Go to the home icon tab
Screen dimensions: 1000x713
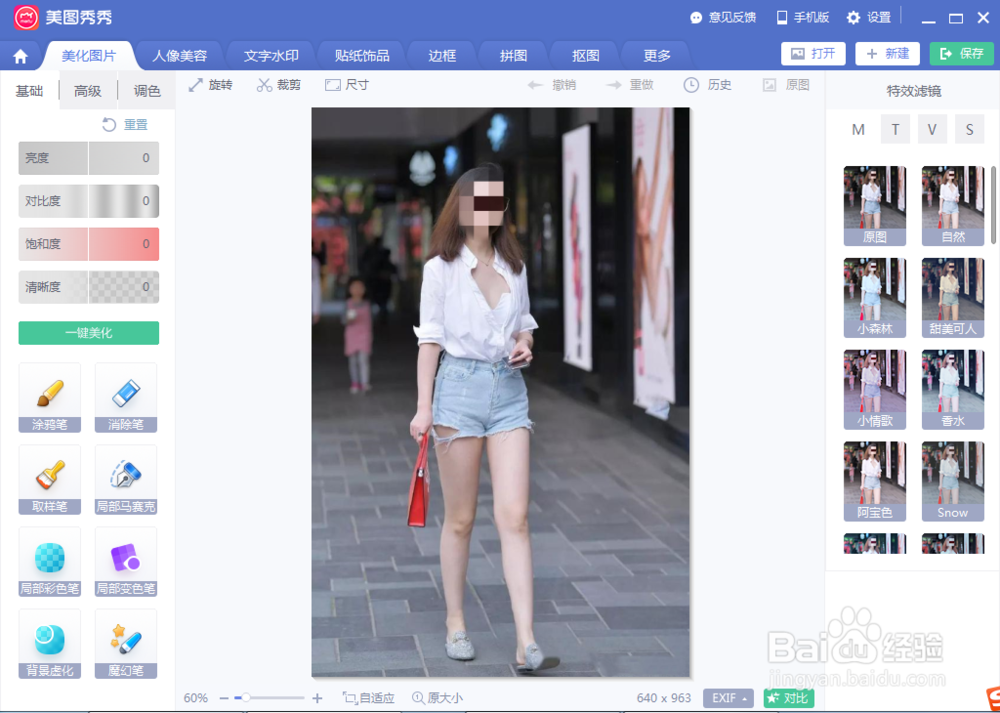pyautogui.click(x=20, y=56)
